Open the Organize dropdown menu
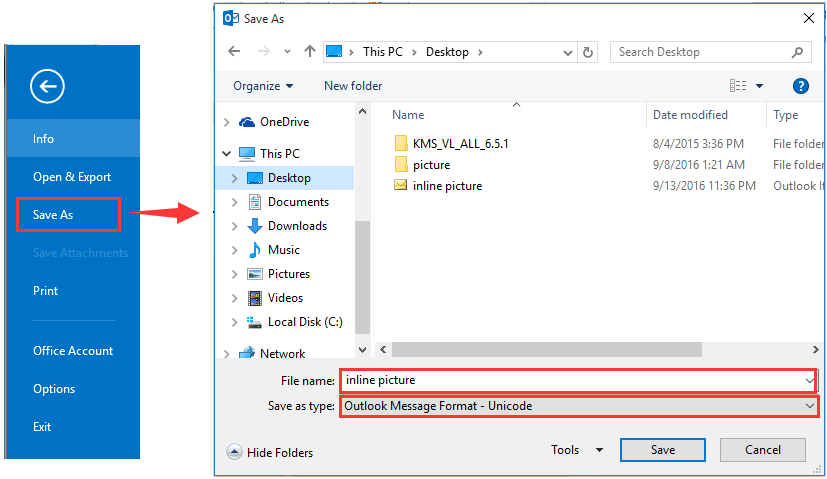Image resolution: width=827 pixels, height=479 pixels. pos(263,86)
